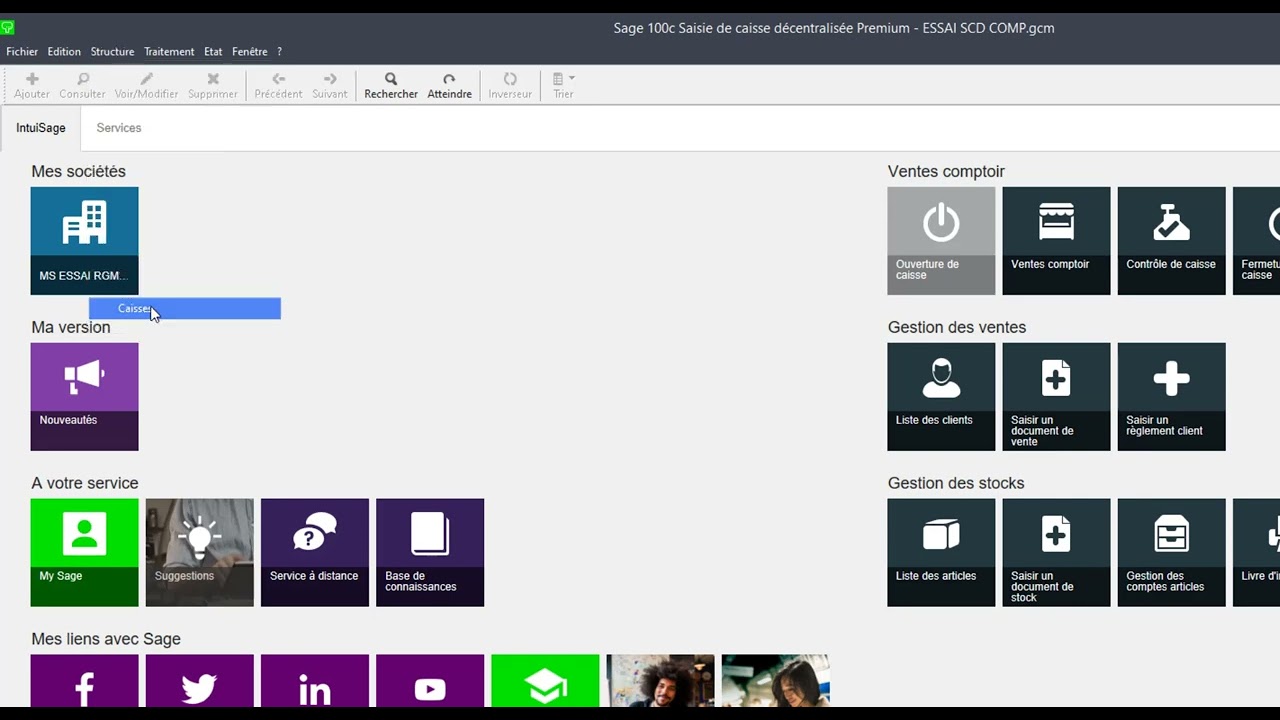Viewport: 1280px width, 720px height.
Task: Click the Atteindre toolbar button
Action: pos(449,86)
